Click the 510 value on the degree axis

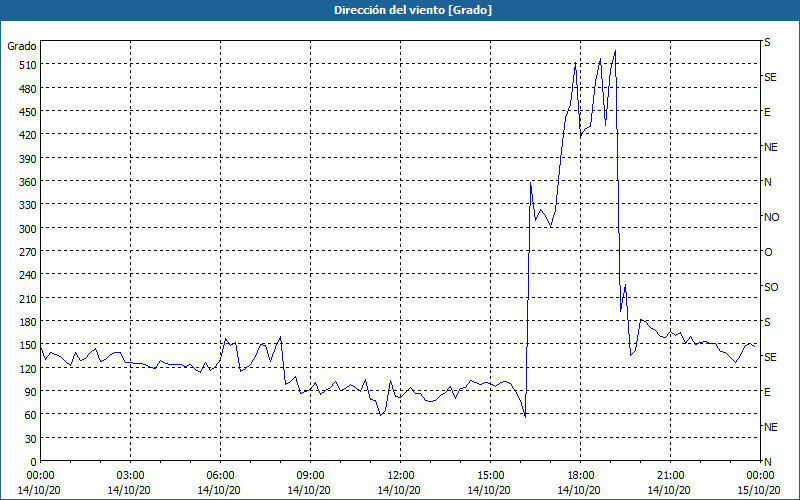click(x=27, y=65)
